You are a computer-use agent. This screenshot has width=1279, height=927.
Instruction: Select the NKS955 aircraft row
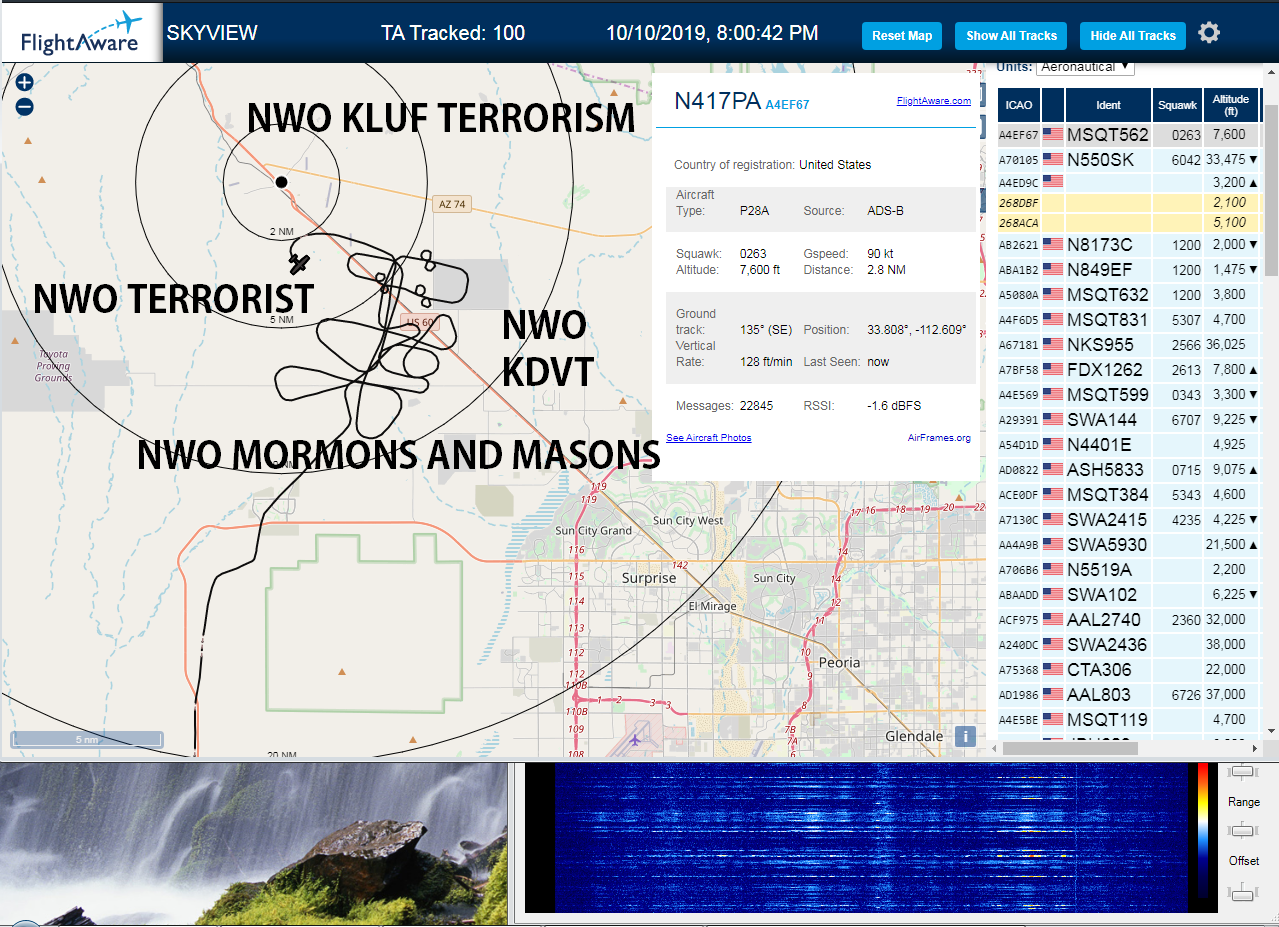click(1129, 344)
